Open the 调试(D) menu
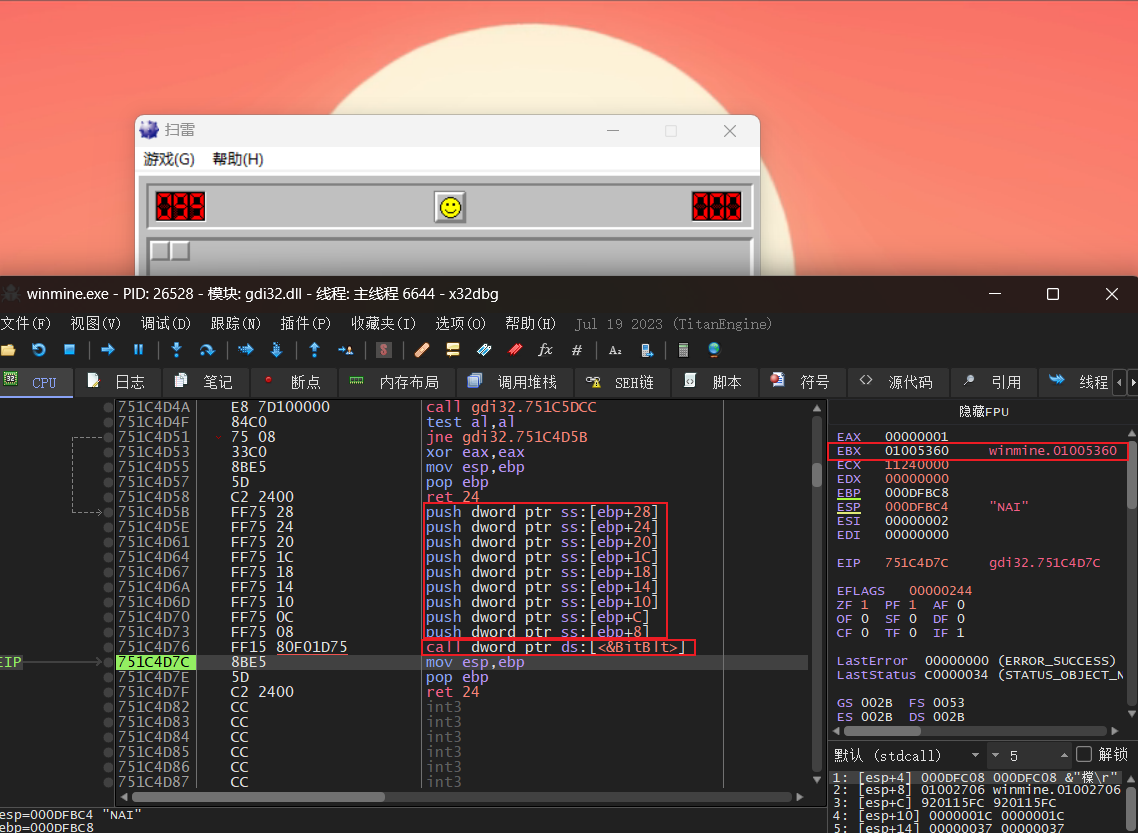 click(165, 324)
